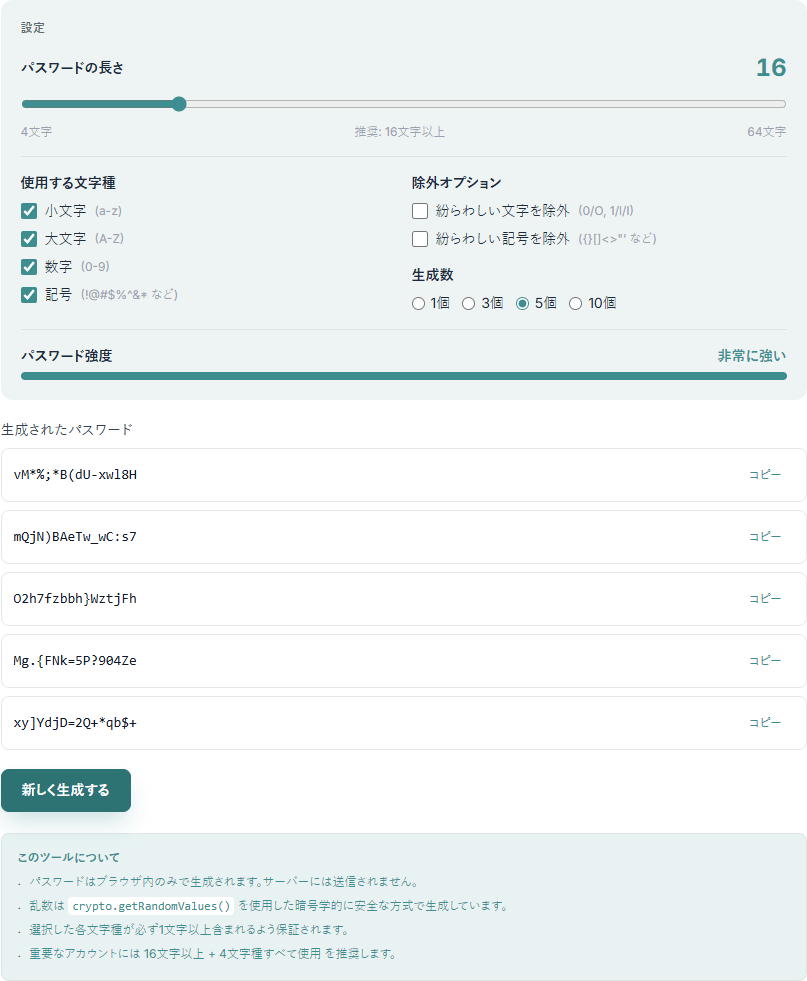The image size is (807, 981).
Task: Toggle the 小文字 (a-z) checkbox
Action: coord(29,211)
